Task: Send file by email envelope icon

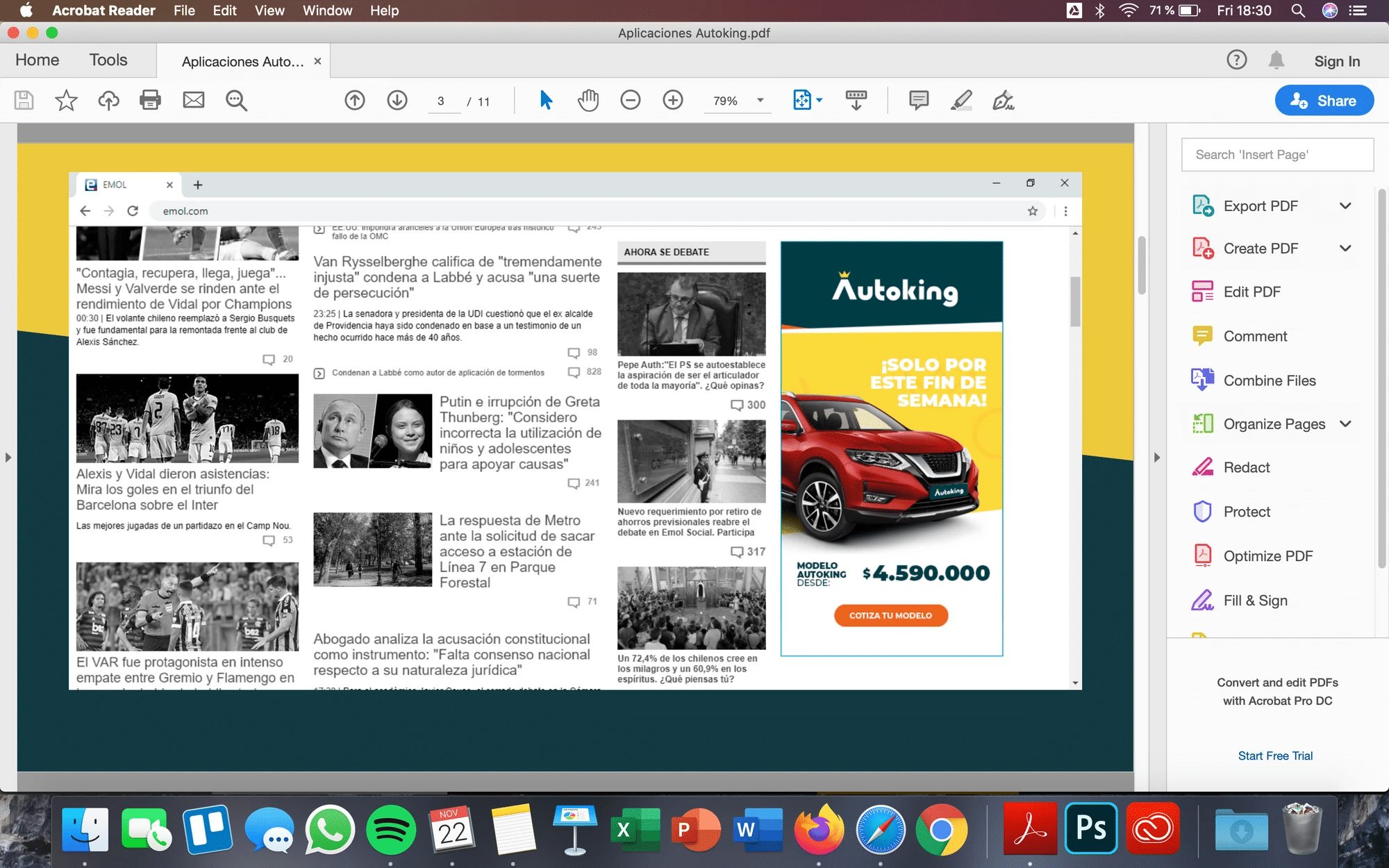Action: point(193,101)
